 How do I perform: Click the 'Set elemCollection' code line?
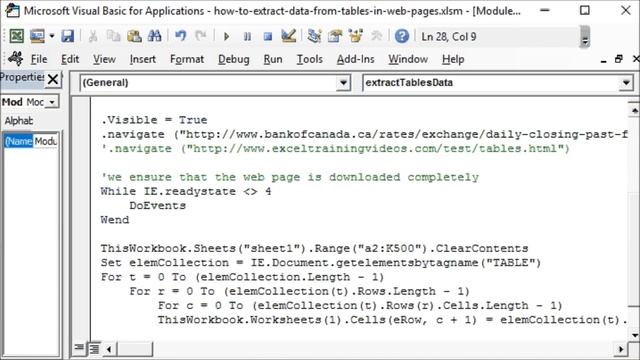[321, 263]
